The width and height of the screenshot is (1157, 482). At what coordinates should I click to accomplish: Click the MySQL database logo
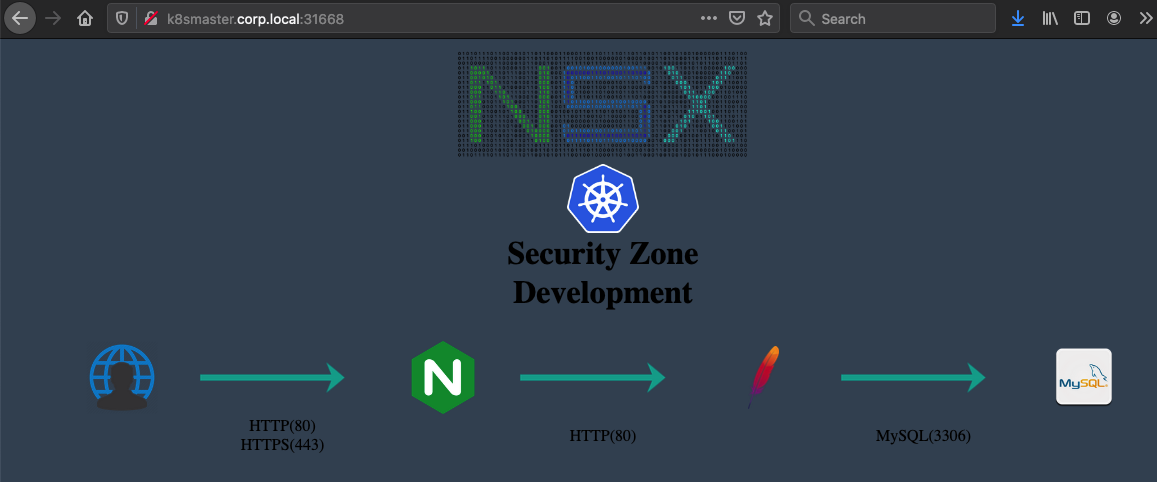click(x=1083, y=376)
